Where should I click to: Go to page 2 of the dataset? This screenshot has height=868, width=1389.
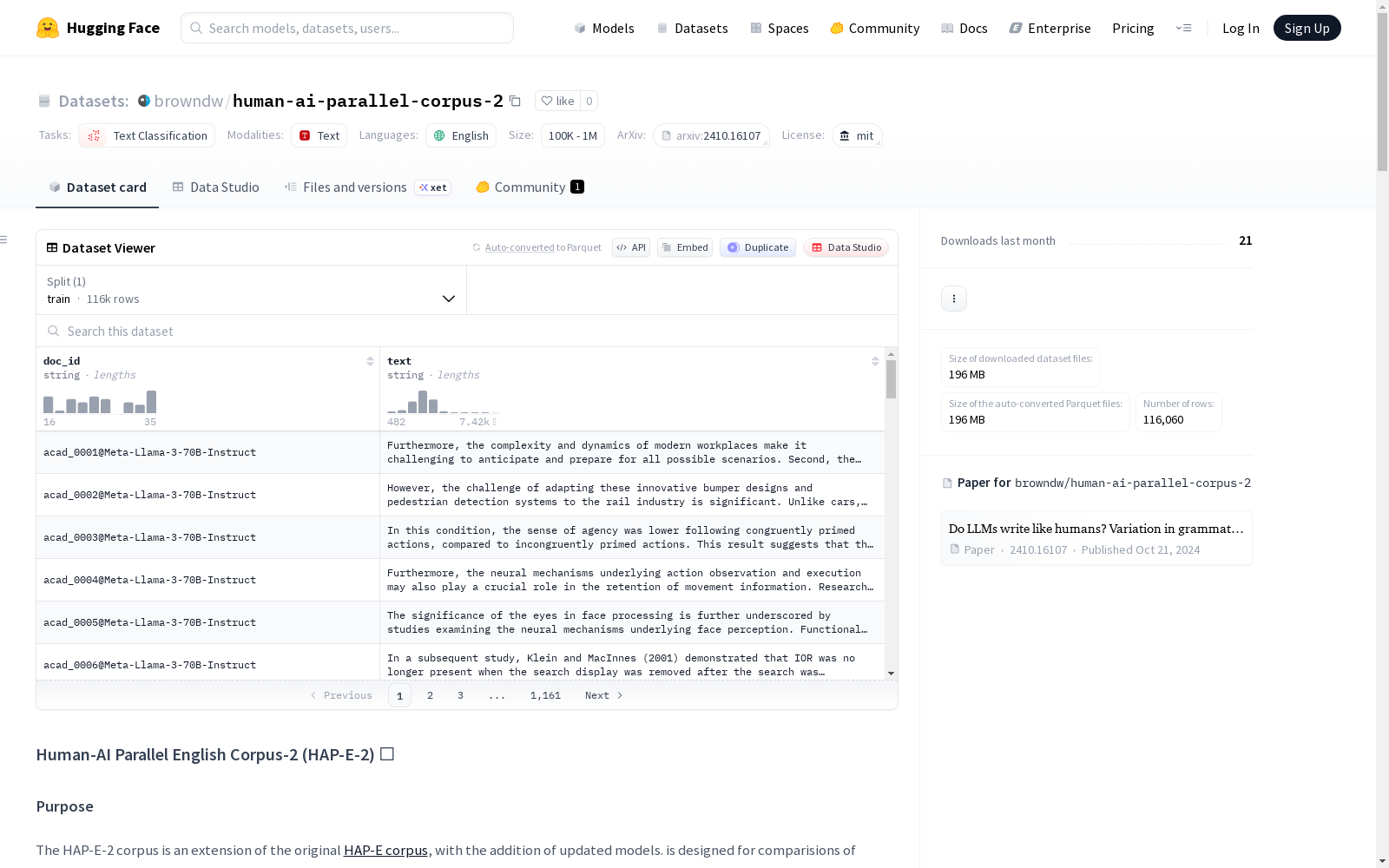click(430, 695)
